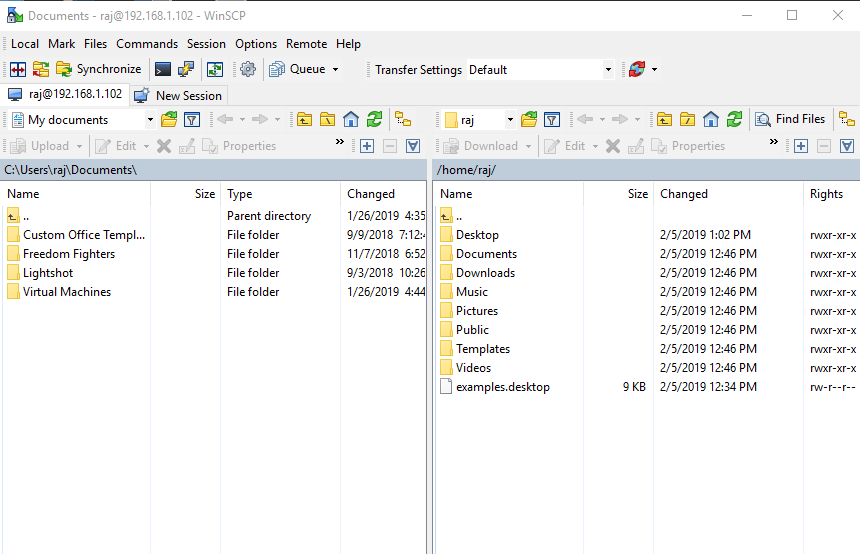
Task: Click the local Invert Selection icon
Action: tap(413, 146)
